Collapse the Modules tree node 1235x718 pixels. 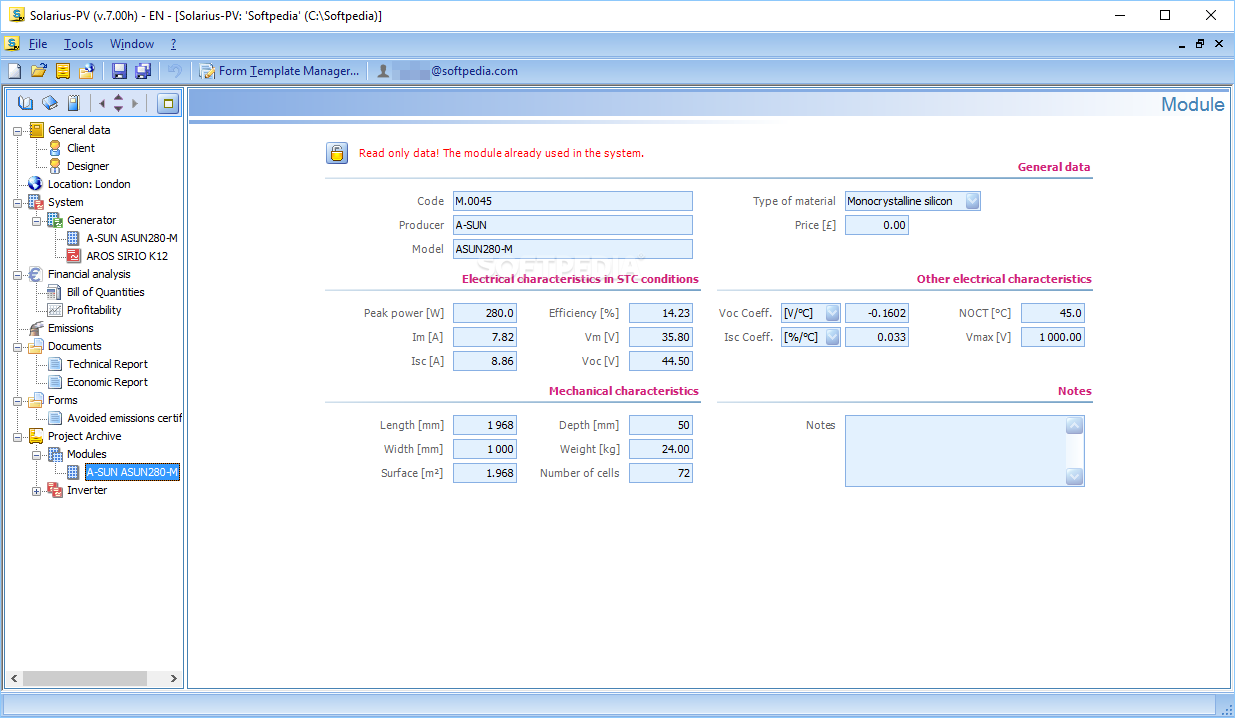pos(37,454)
